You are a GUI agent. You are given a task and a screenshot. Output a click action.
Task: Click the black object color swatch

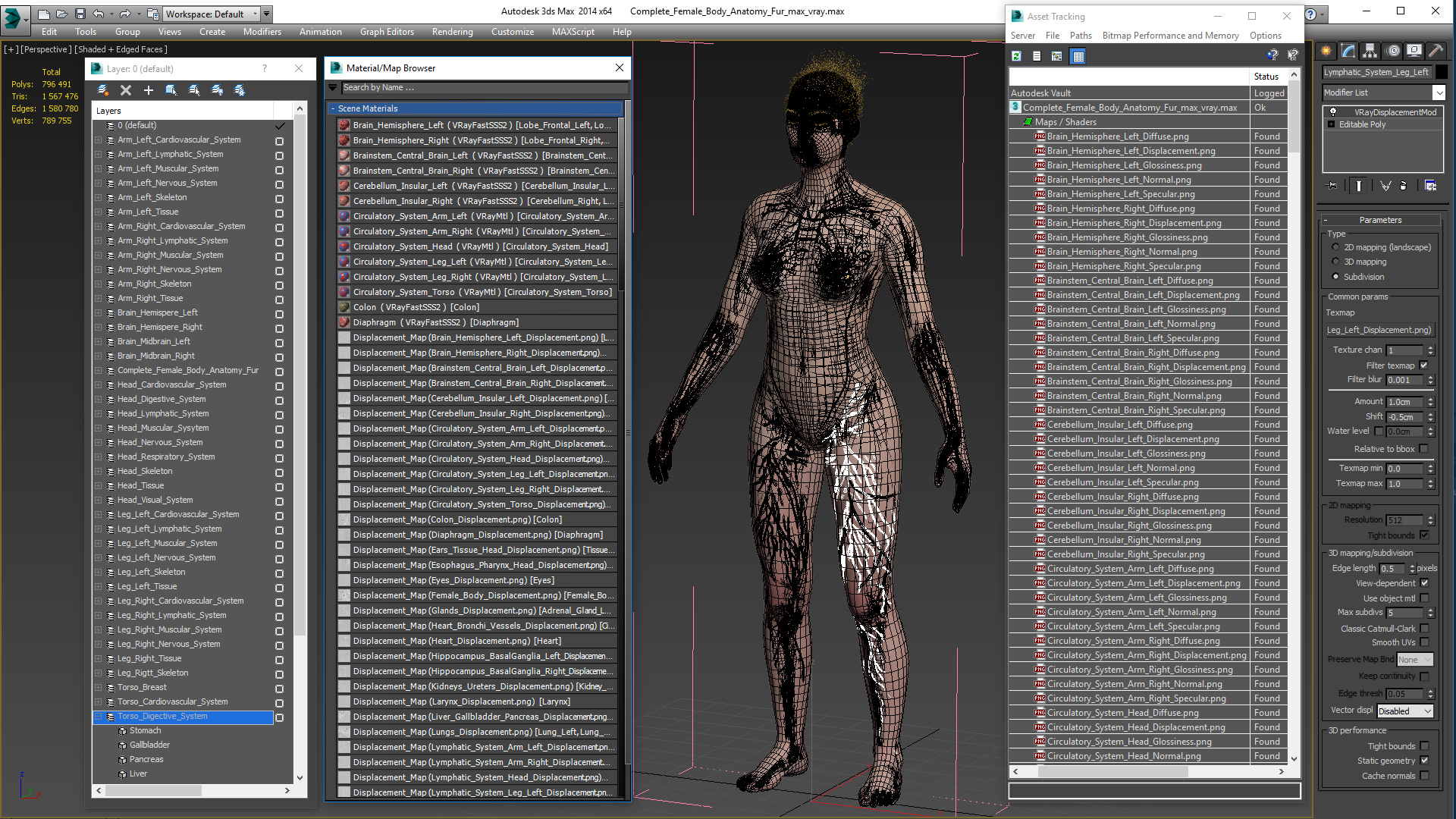pyautogui.click(x=1442, y=72)
